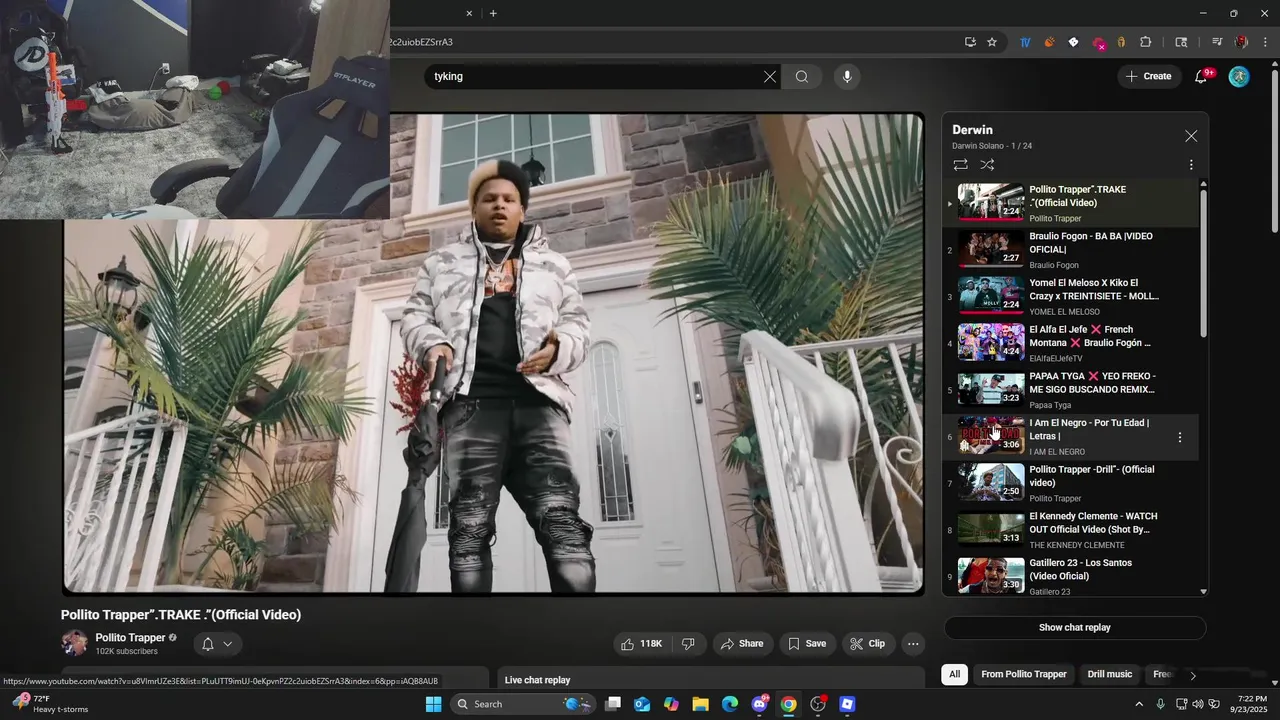Play Gatillero 23 - Los Santos
The image size is (1280, 720).
[x=1070, y=576]
